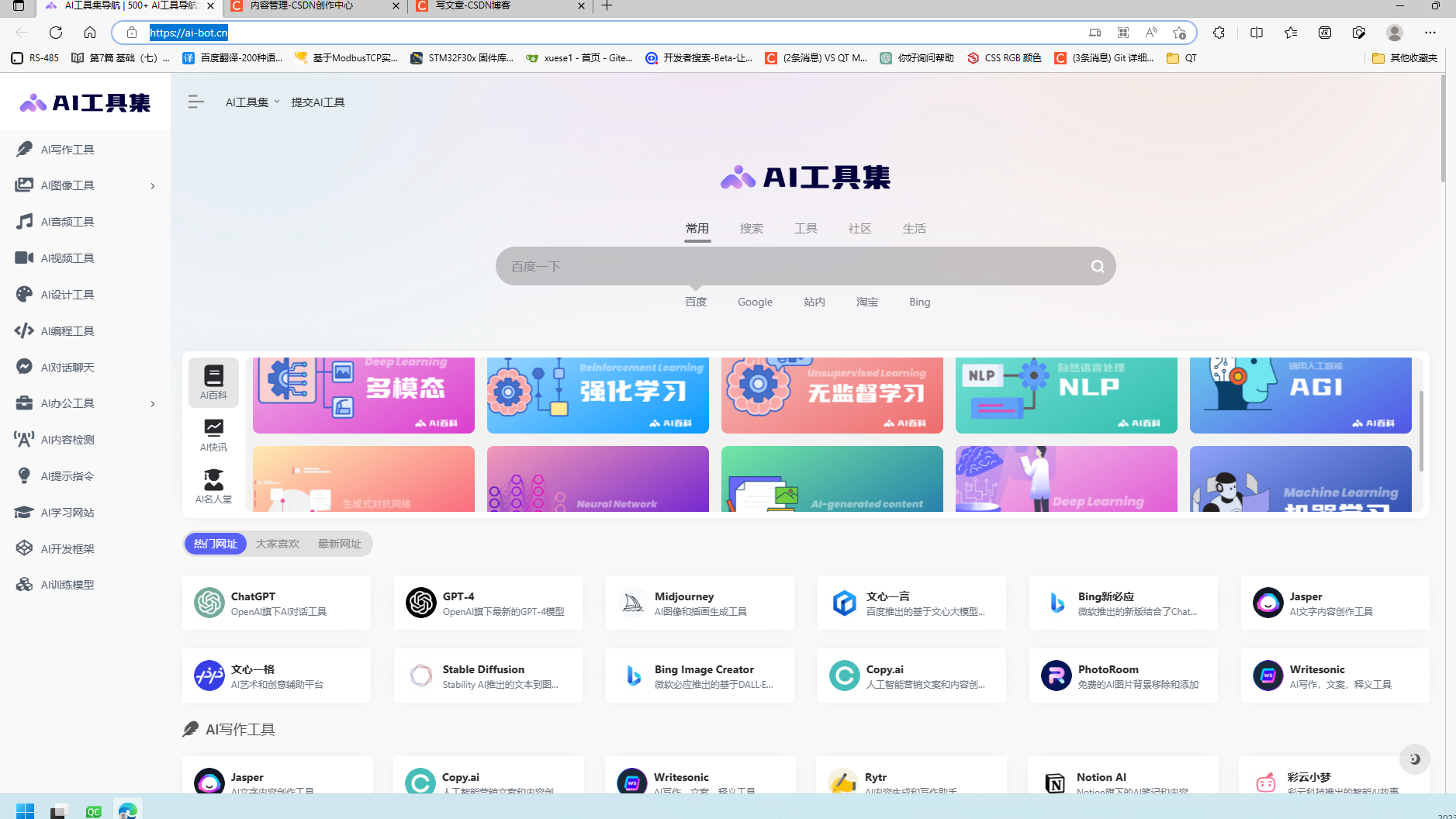The height and width of the screenshot is (819, 1456).
Task: Expand the AI办公工具 submenu
Action: point(152,403)
